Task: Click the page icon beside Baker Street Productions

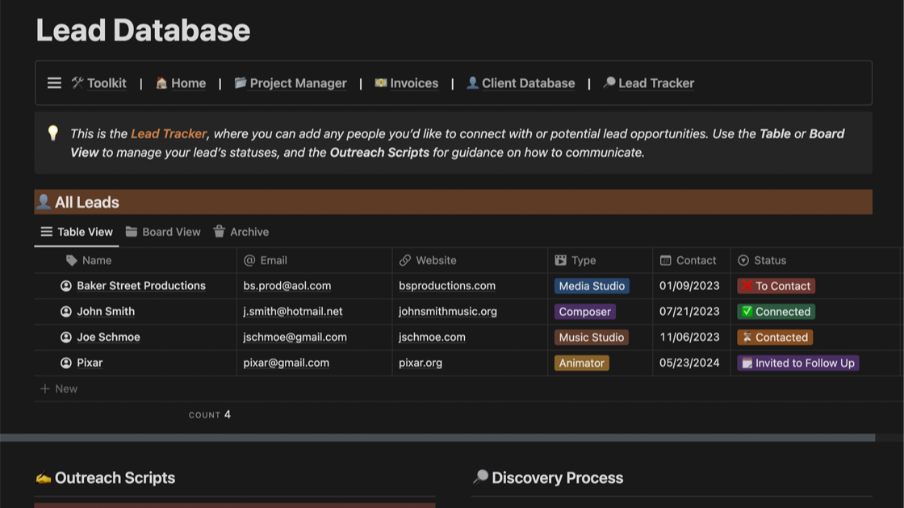Action: point(66,286)
